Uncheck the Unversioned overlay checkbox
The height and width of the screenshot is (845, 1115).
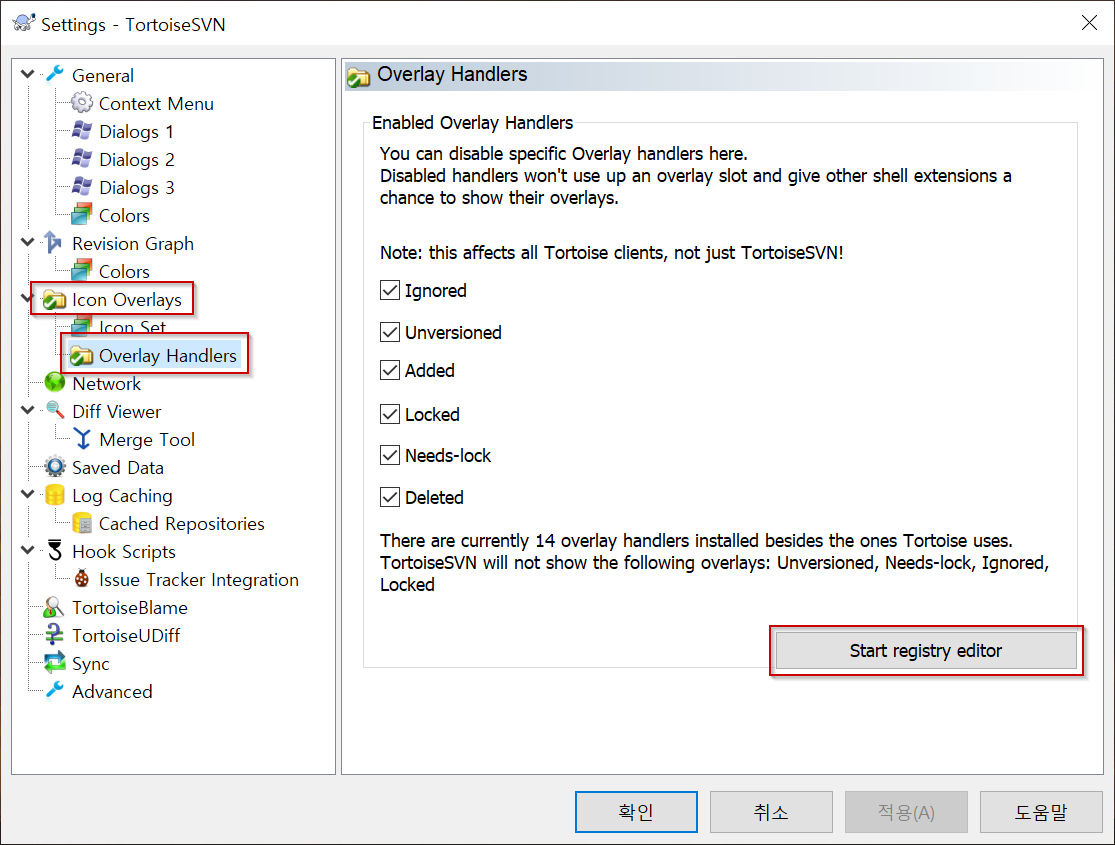point(390,332)
